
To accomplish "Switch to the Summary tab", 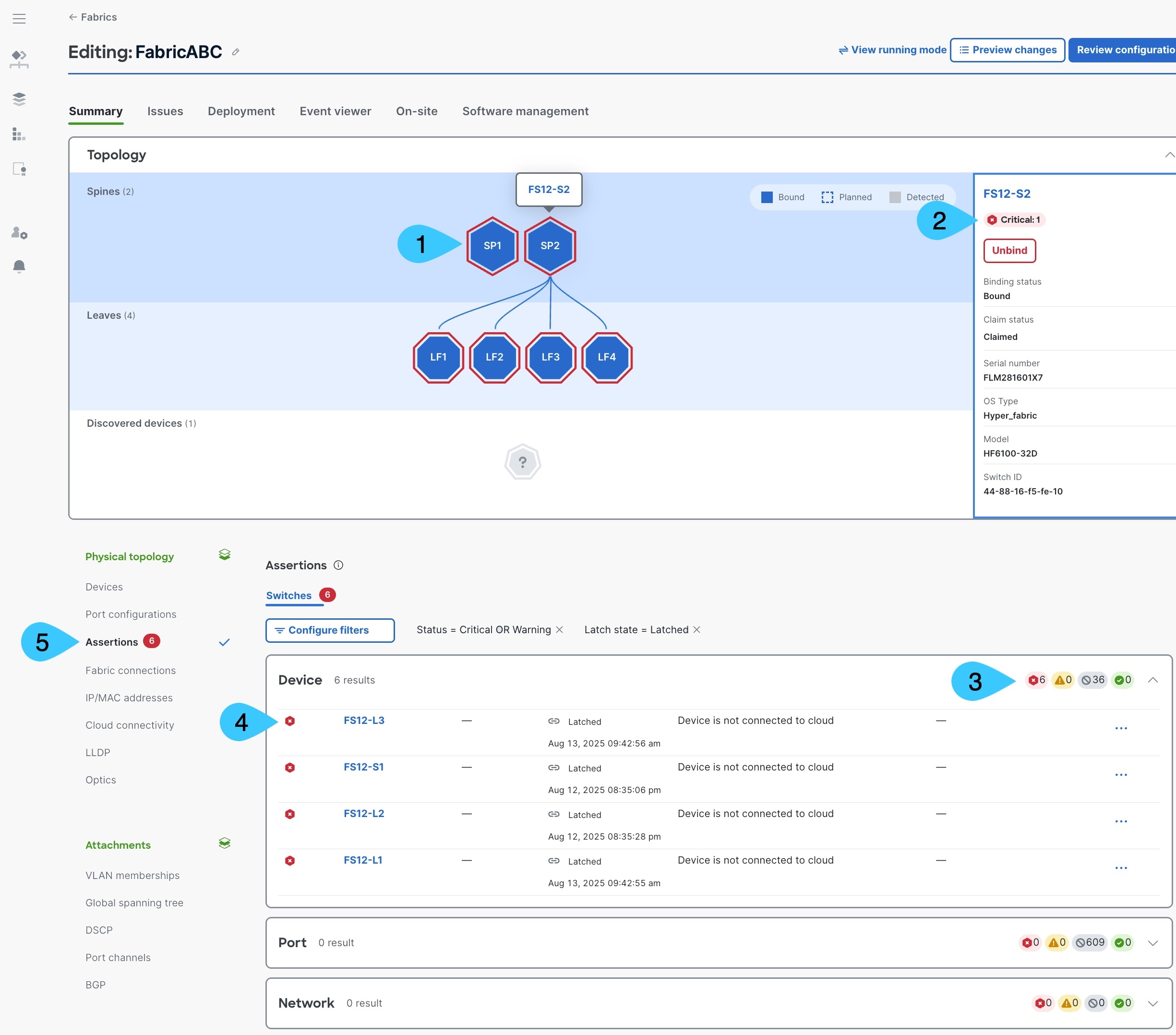I will [96, 111].
